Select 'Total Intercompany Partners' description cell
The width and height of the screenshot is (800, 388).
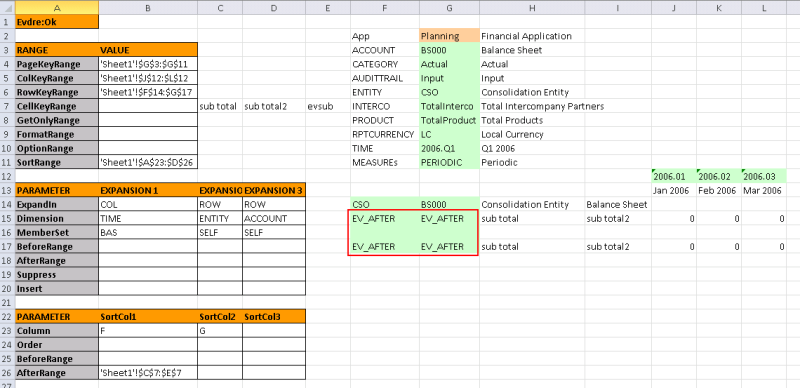543,106
